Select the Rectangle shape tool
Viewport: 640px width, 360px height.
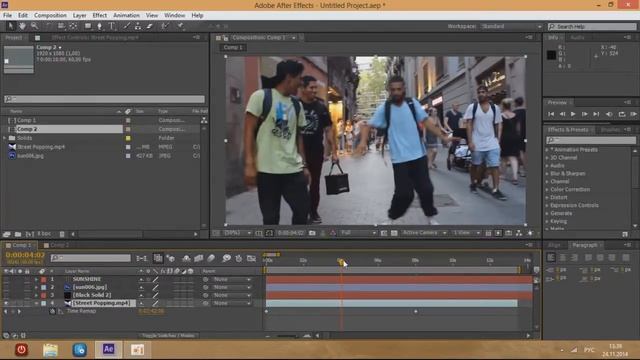(x=88, y=26)
